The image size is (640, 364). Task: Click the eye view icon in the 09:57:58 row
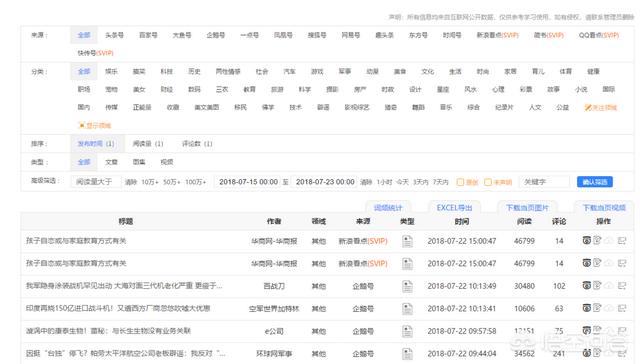(x=587, y=330)
